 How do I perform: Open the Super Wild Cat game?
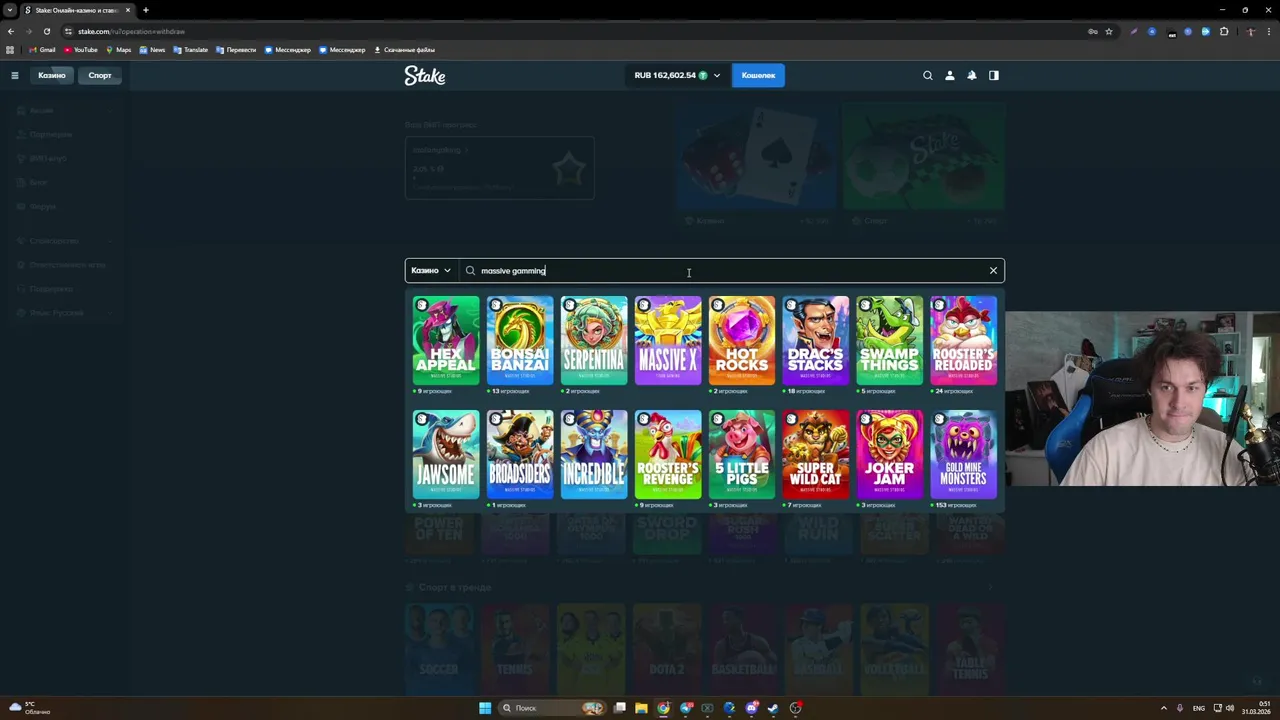point(816,455)
